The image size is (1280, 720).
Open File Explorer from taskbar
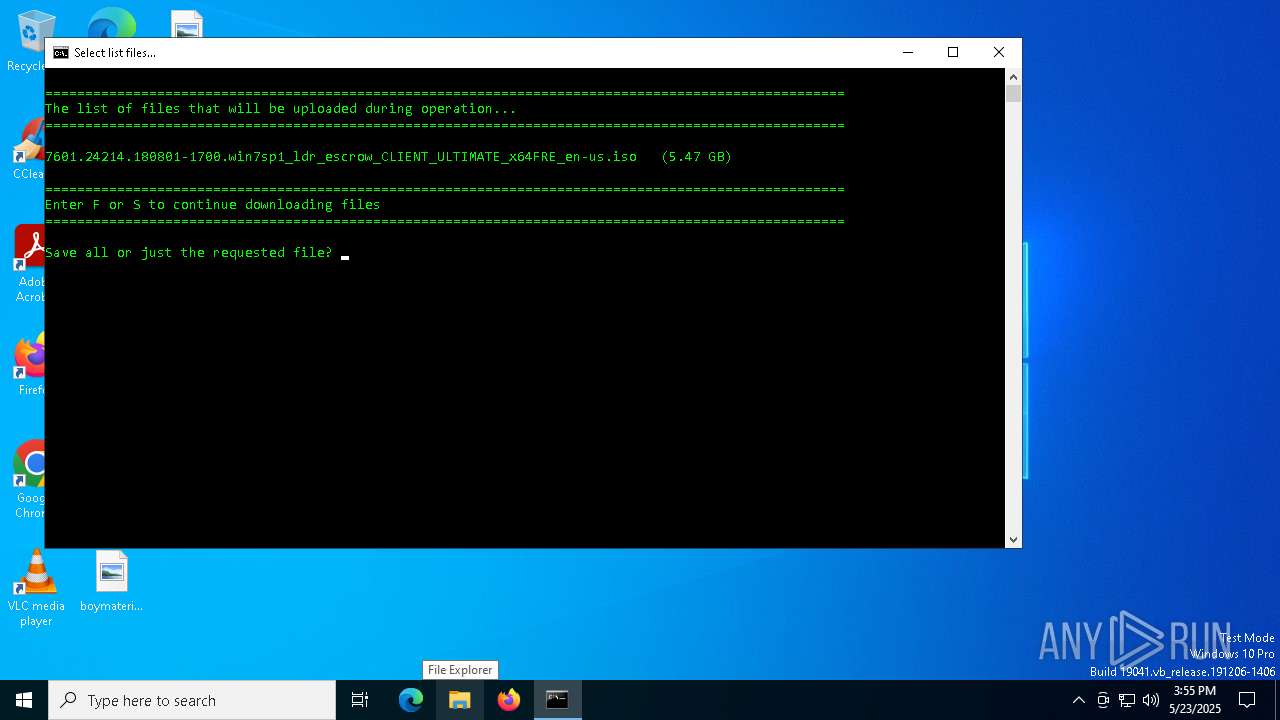pyautogui.click(x=460, y=700)
